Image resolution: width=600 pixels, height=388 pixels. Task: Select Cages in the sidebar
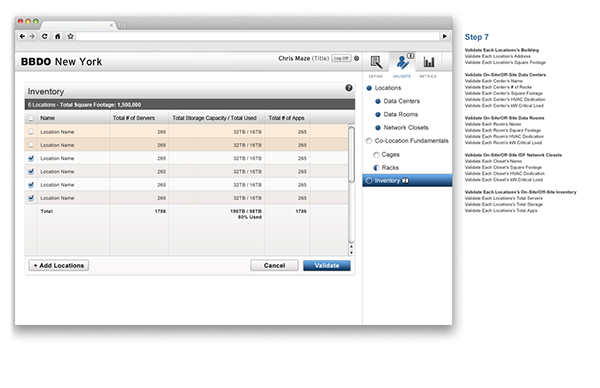tap(390, 155)
